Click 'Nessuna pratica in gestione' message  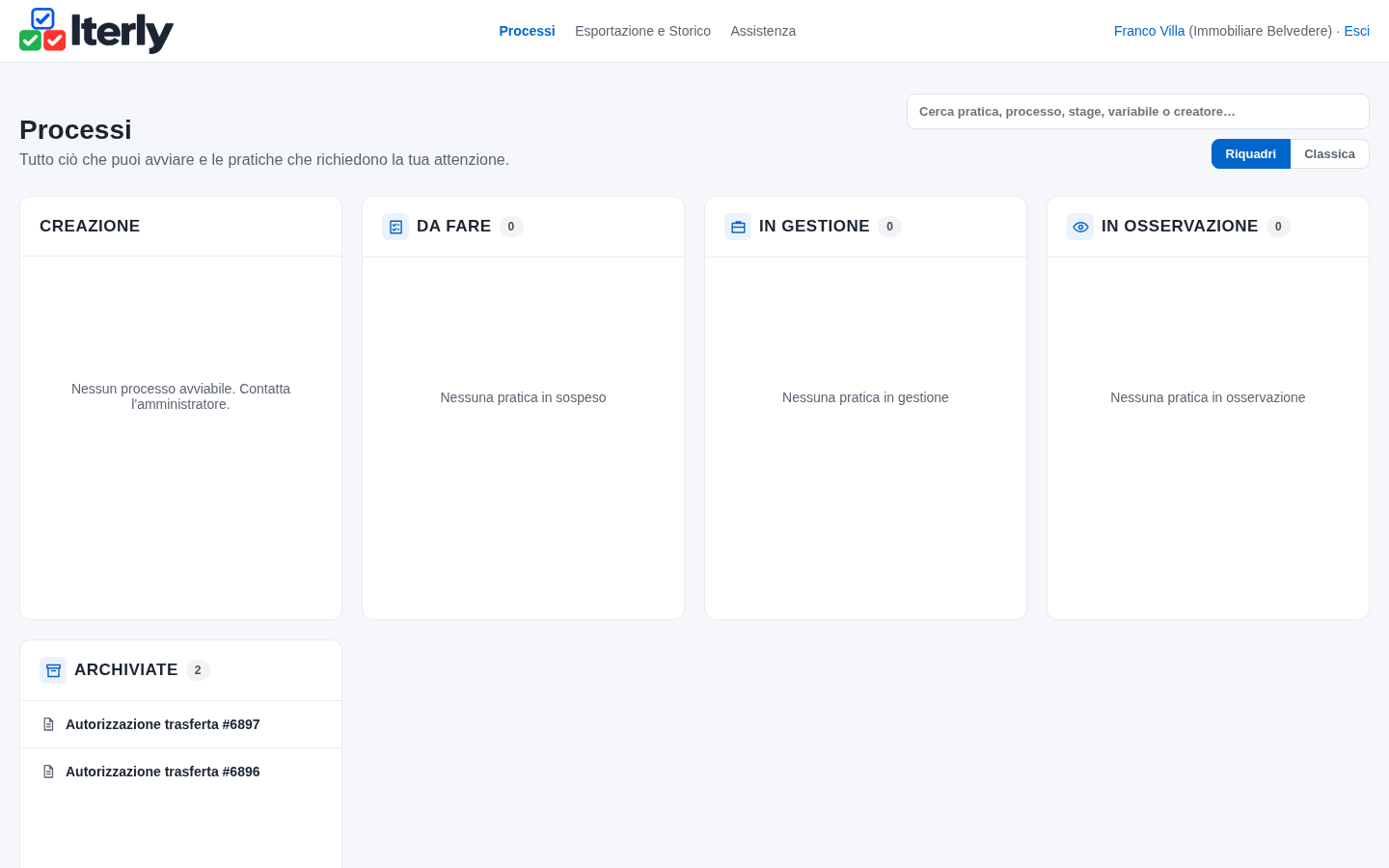click(865, 397)
